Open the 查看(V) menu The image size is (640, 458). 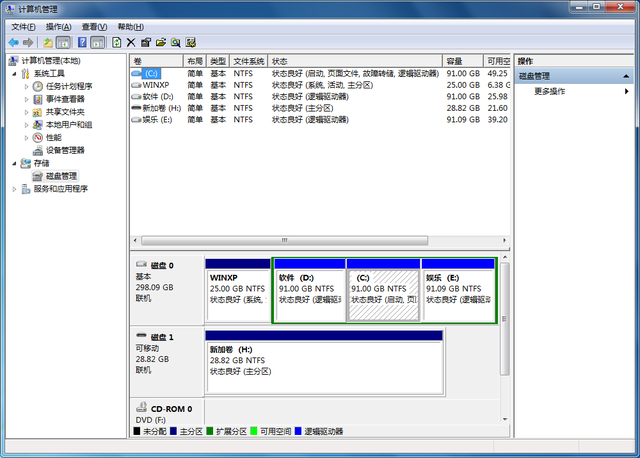(x=95, y=26)
